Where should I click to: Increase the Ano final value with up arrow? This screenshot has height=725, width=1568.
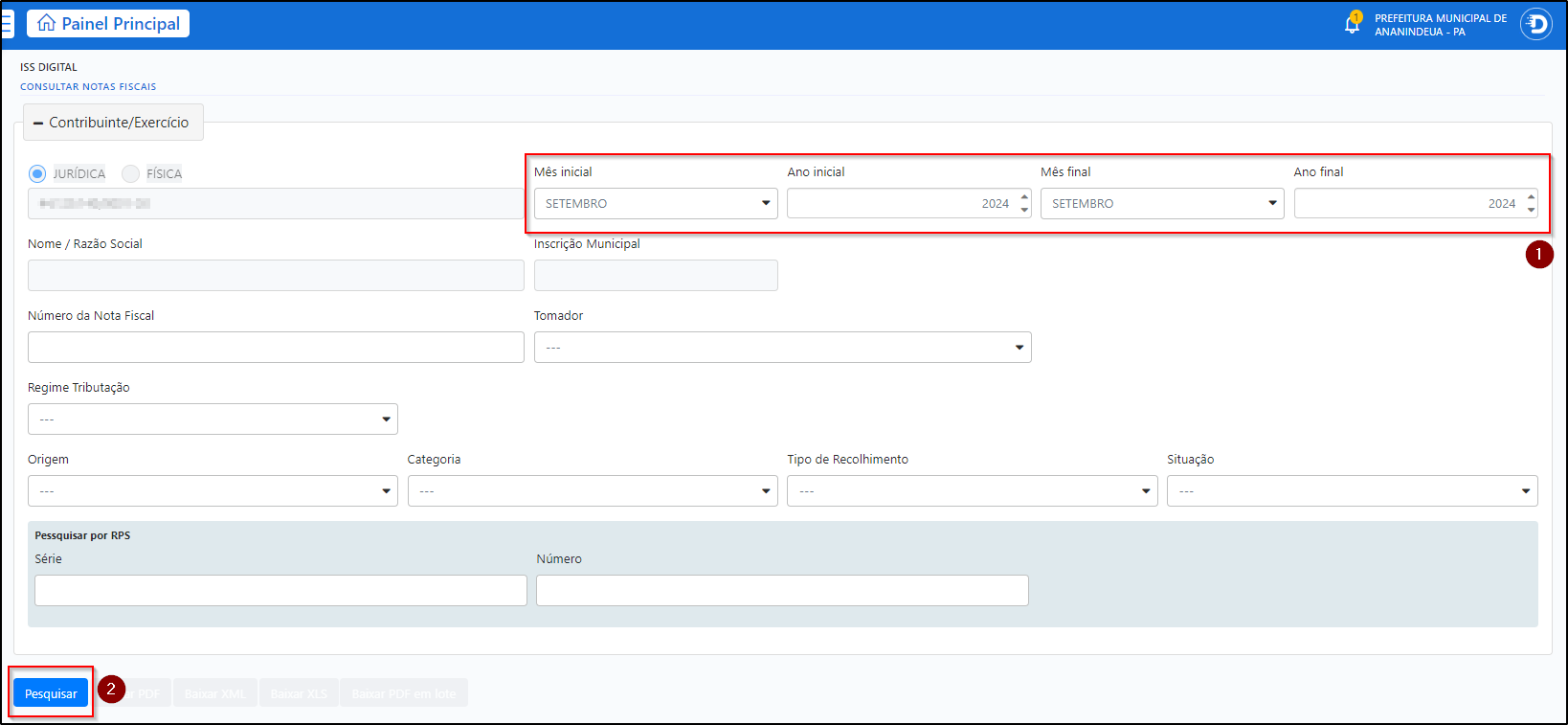pyautogui.click(x=1531, y=197)
